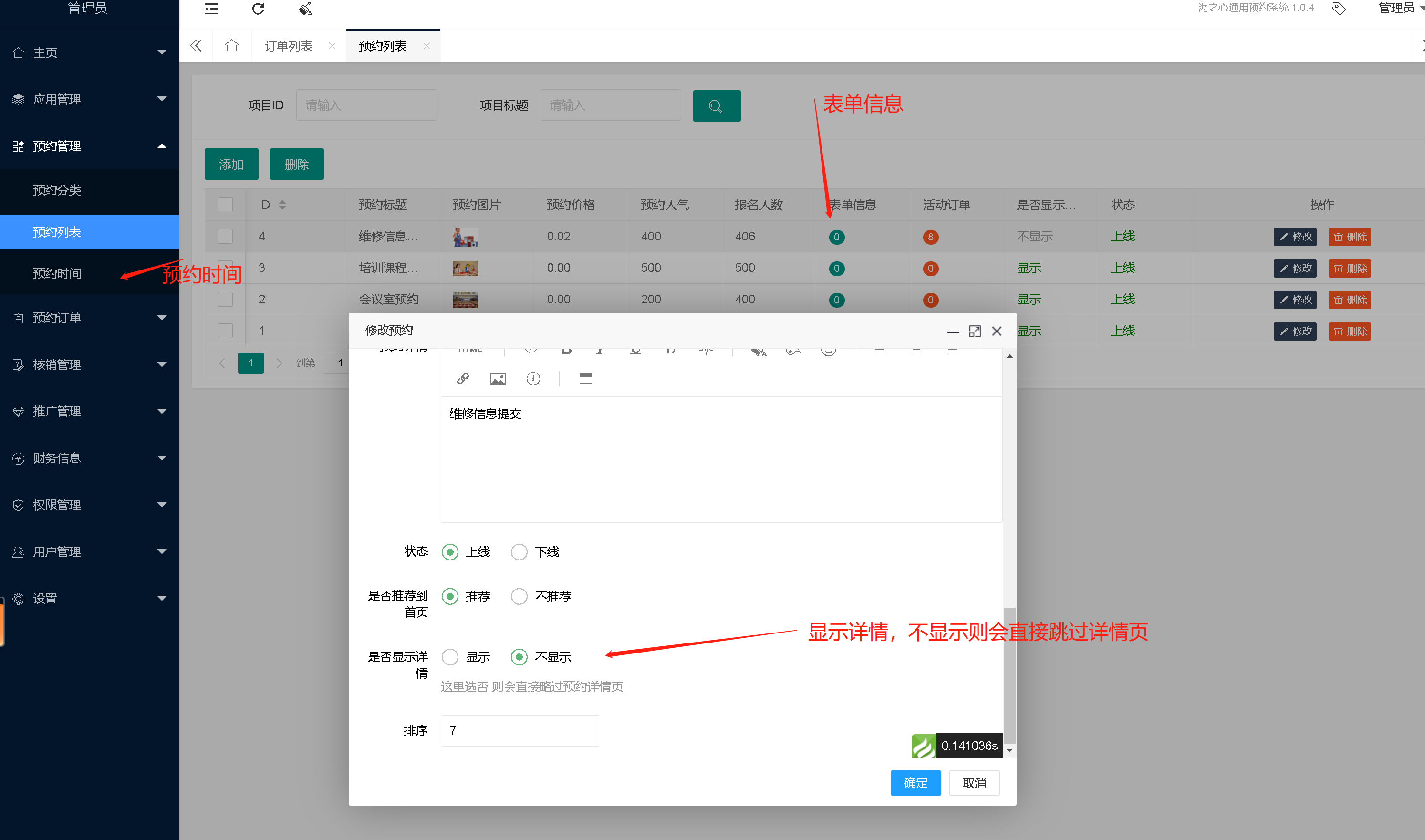Expand the 权限管理 sidebar menu

(89, 506)
